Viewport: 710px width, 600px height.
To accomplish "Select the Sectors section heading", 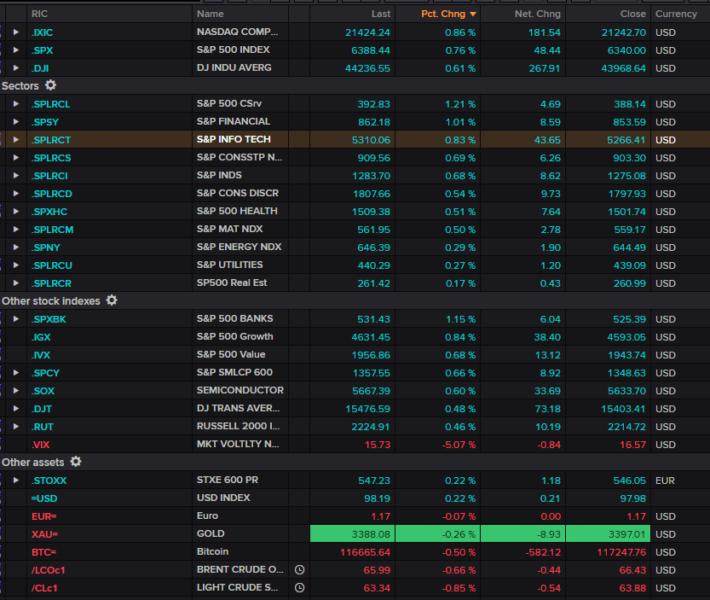I will click(x=20, y=86).
